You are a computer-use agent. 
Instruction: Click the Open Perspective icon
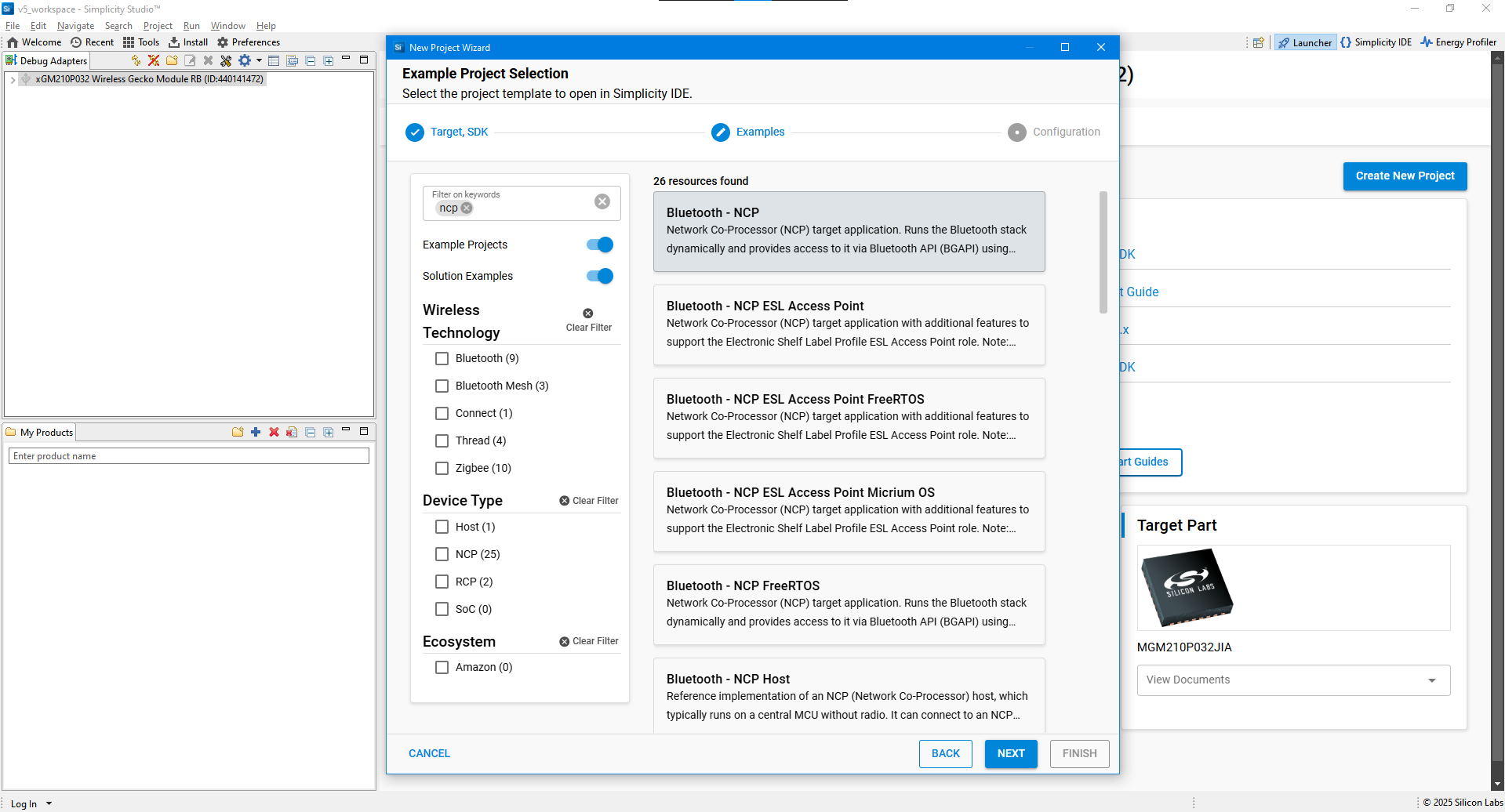1259,42
